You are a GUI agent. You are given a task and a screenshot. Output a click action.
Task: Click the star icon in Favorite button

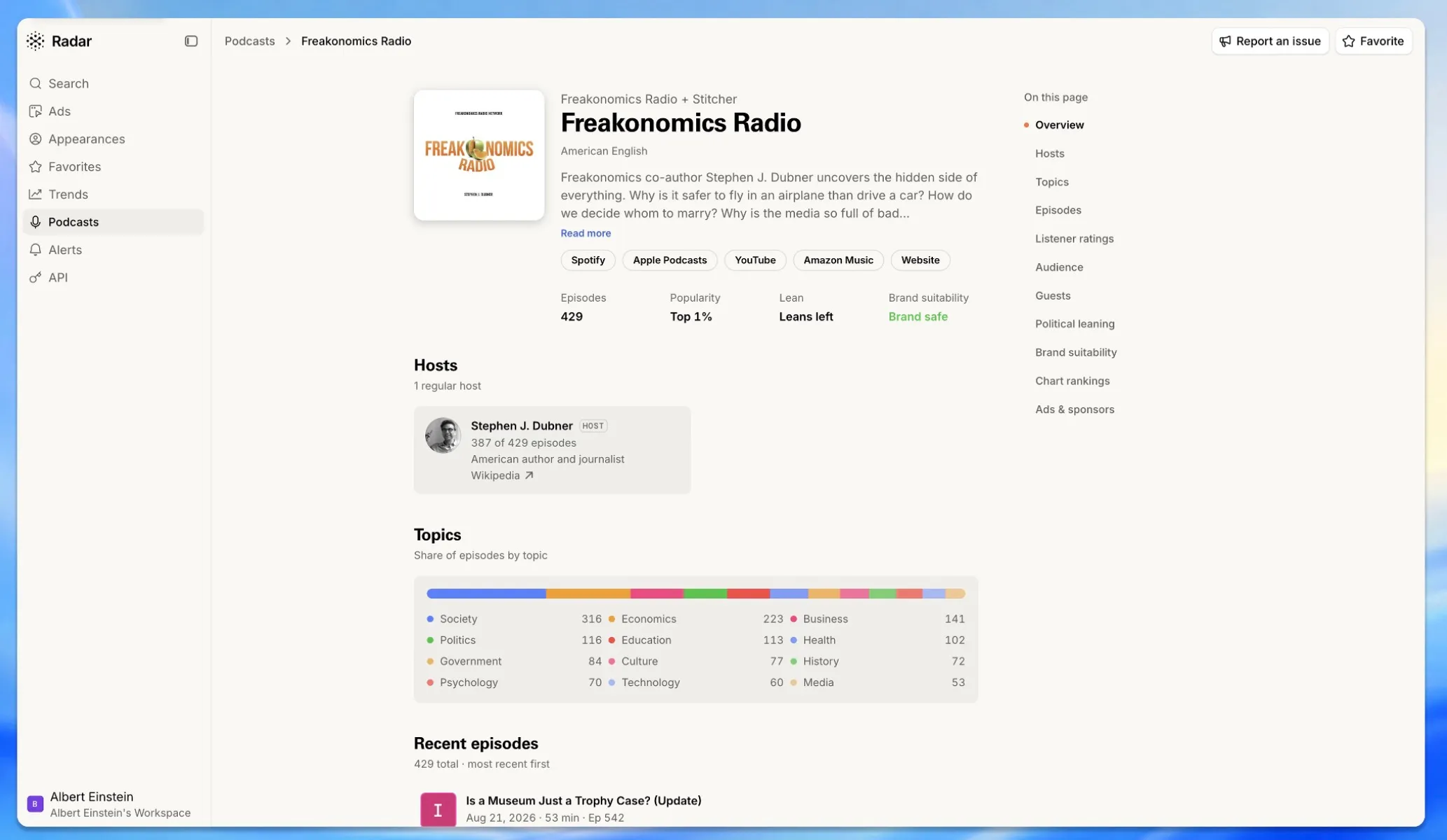[x=1348, y=41]
